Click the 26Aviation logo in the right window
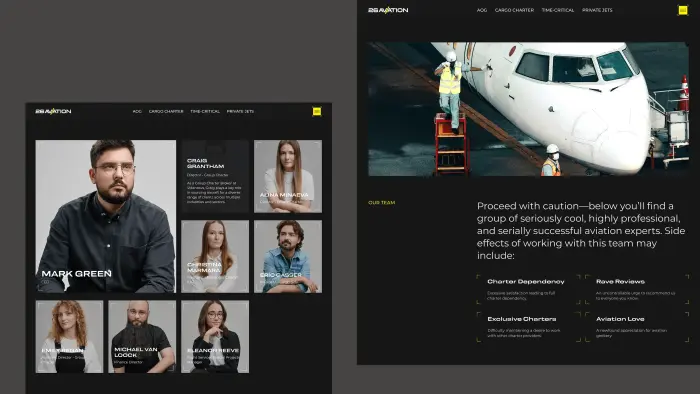700x394 pixels. [388, 10]
